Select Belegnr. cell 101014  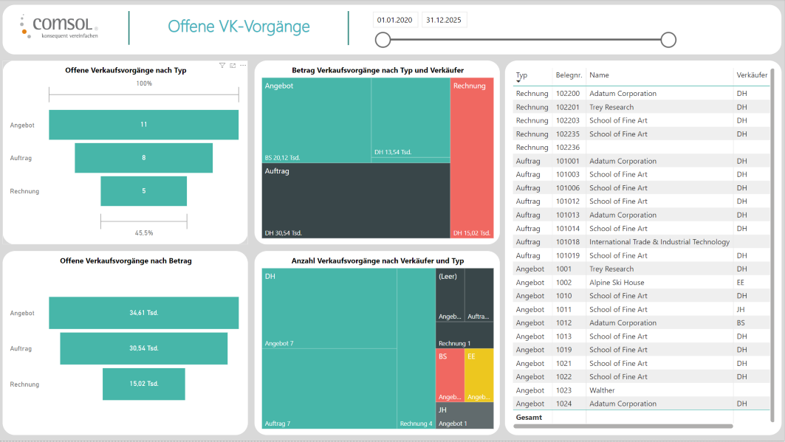[x=568, y=229]
